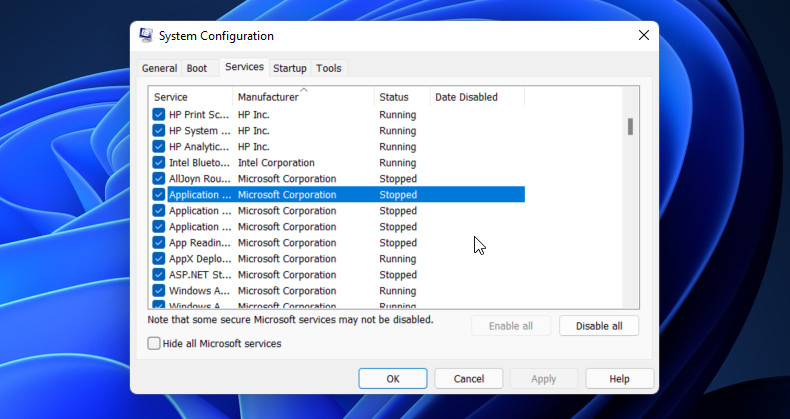
Task: Switch to the General tab
Action: 159,68
